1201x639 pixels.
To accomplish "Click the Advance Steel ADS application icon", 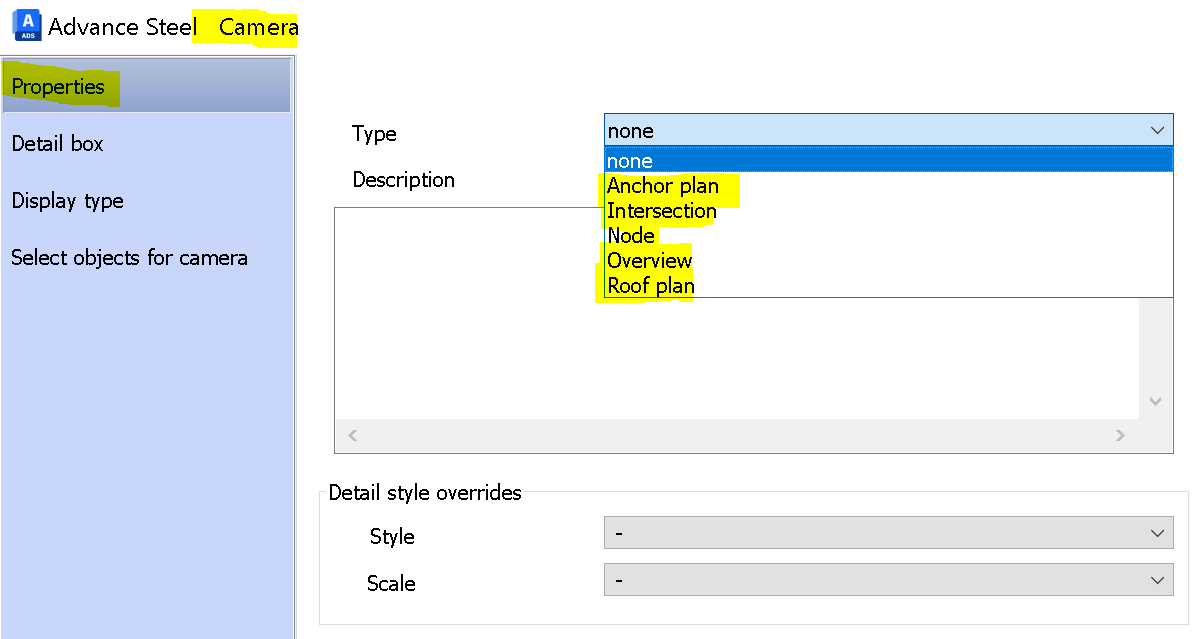I will (27, 25).
